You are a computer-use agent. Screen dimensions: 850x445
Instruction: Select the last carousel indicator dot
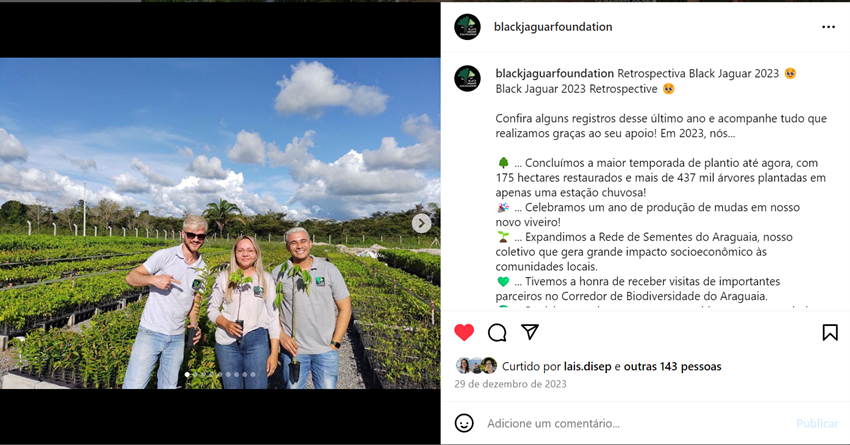(x=253, y=375)
